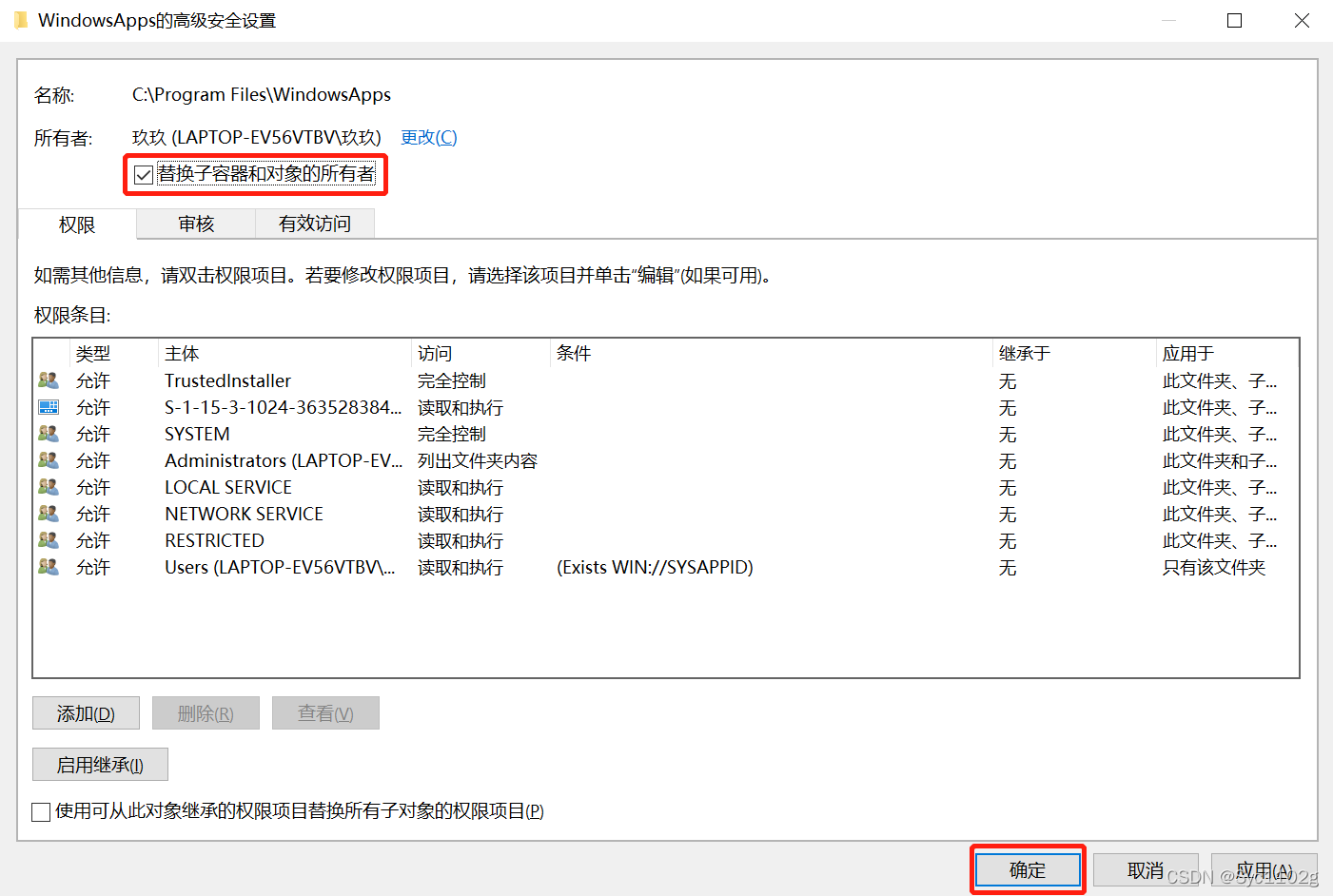The height and width of the screenshot is (896, 1333).
Task: Select the NETWORK SERVICE entry
Action: (x=666, y=514)
